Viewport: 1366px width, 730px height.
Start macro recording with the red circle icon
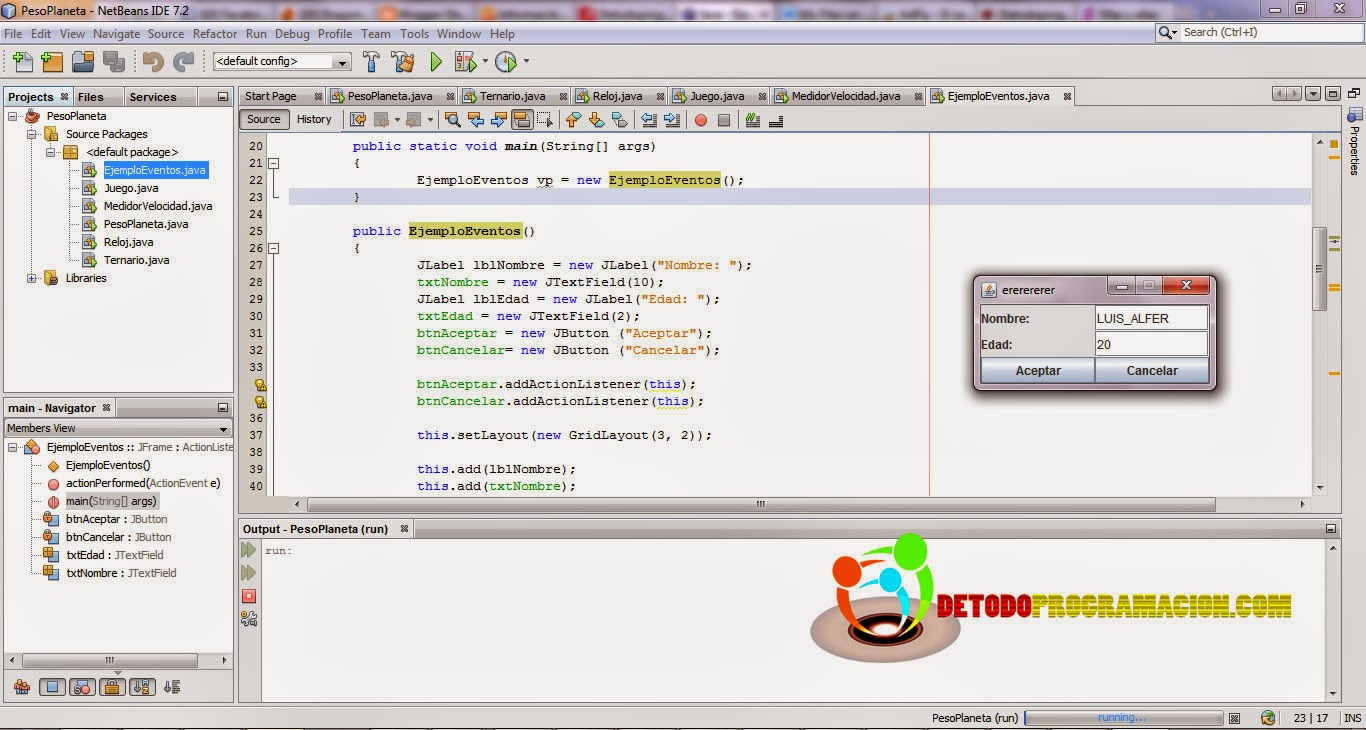pyautogui.click(x=699, y=119)
